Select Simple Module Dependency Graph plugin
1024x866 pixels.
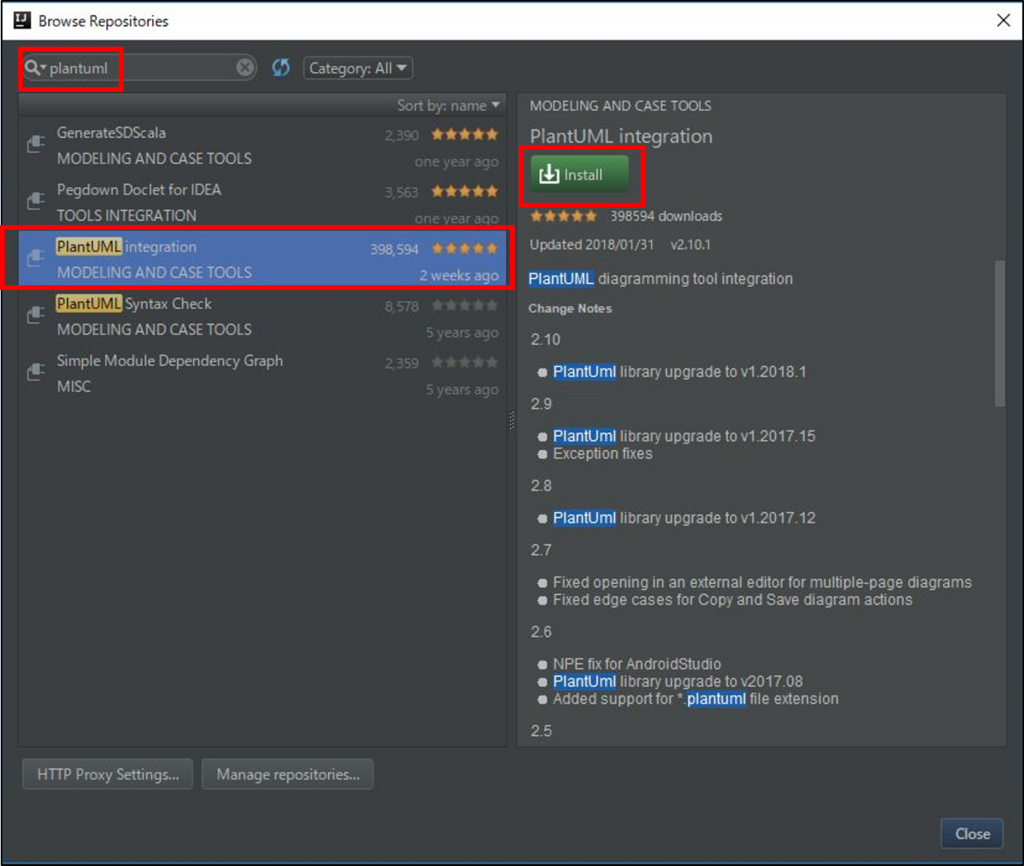[x=263, y=373]
